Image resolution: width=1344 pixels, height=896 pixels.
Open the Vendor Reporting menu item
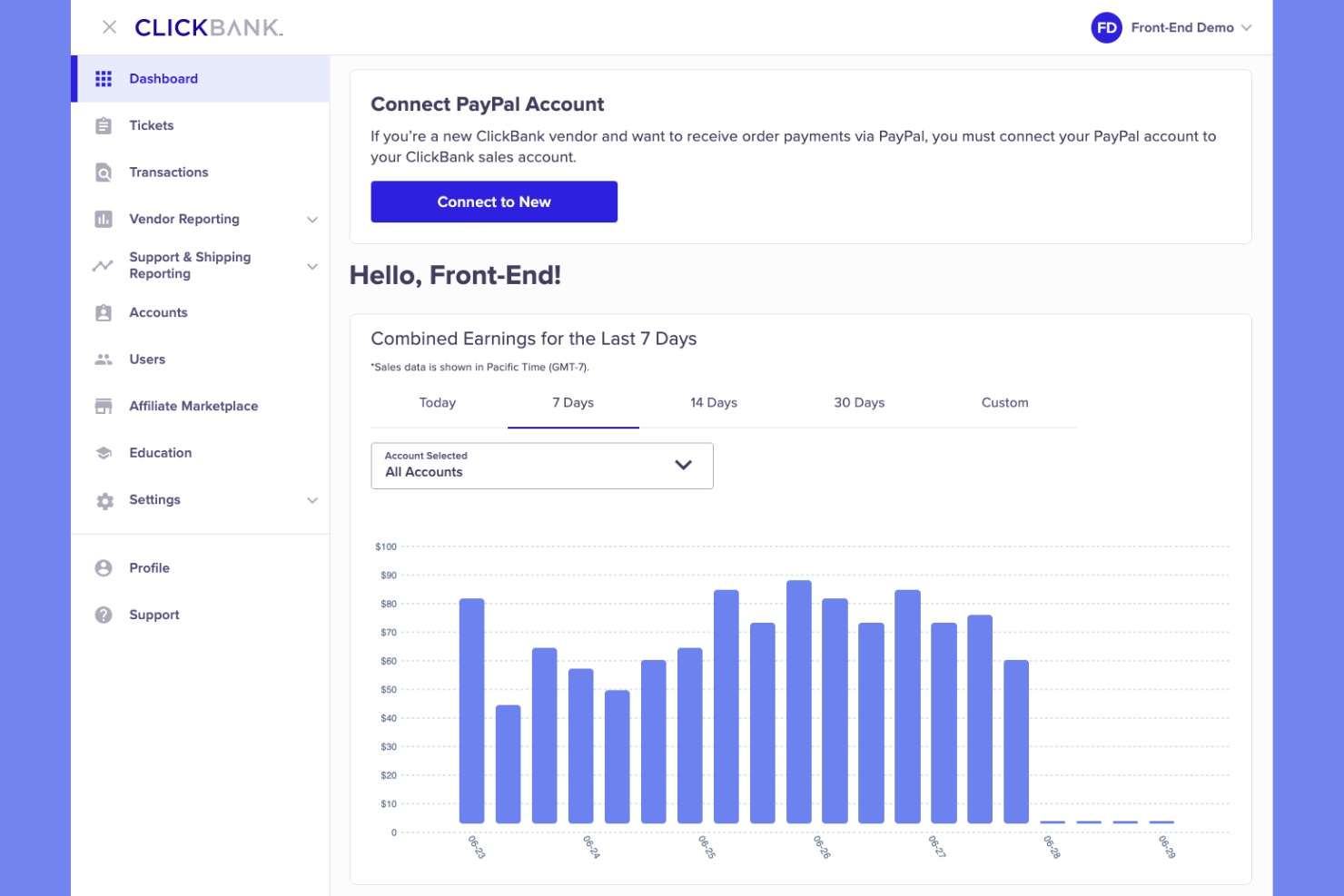click(x=201, y=219)
